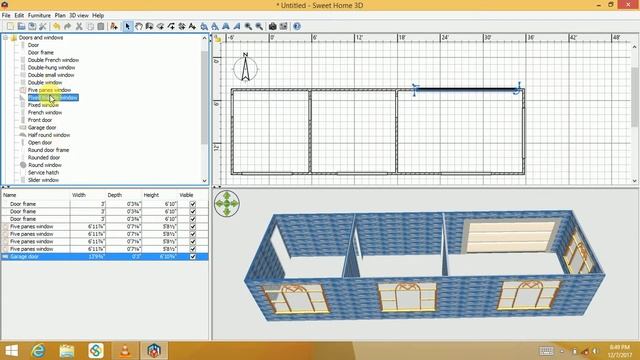
Task: Open the Edit menu
Action: (19, 16)
